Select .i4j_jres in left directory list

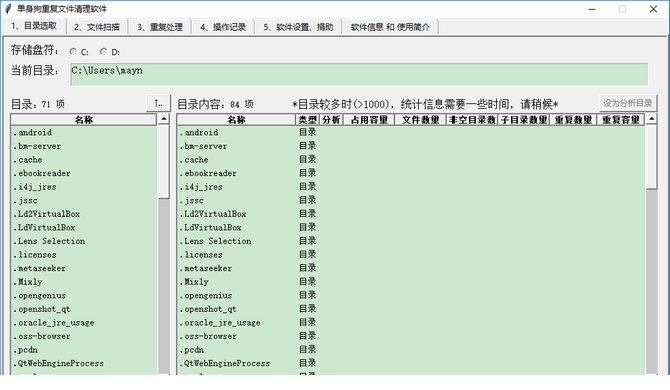pos(84,187)
